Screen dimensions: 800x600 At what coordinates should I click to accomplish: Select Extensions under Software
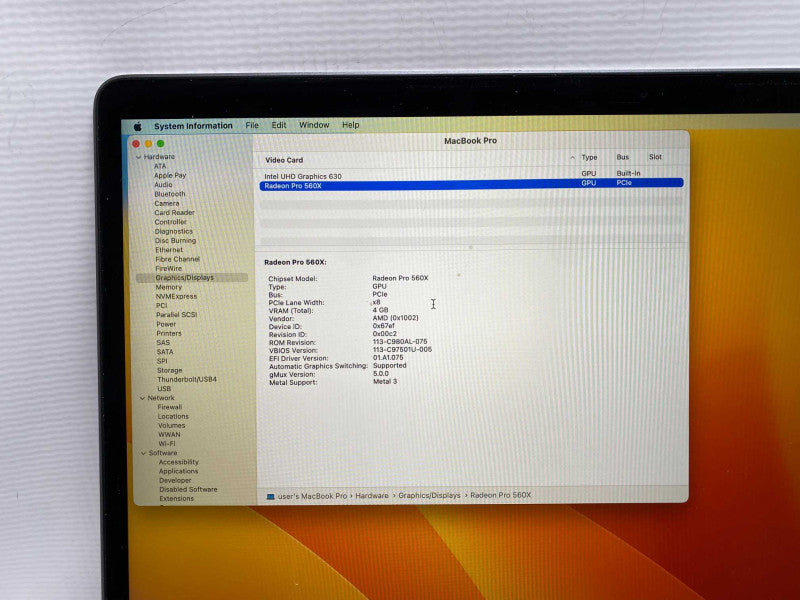point(177,498)
